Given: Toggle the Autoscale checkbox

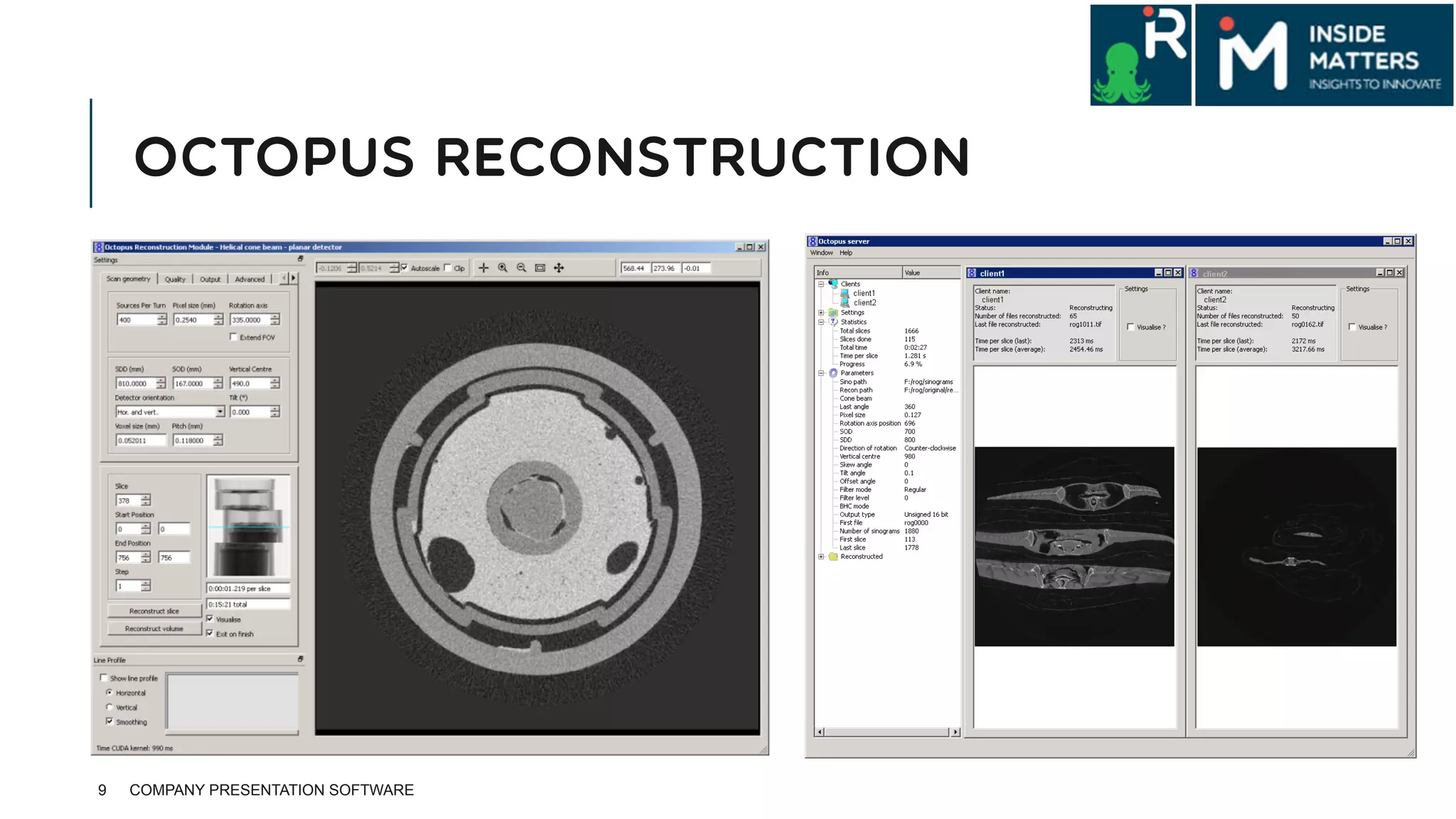Looking at the screenshot, I should (405, 267).
